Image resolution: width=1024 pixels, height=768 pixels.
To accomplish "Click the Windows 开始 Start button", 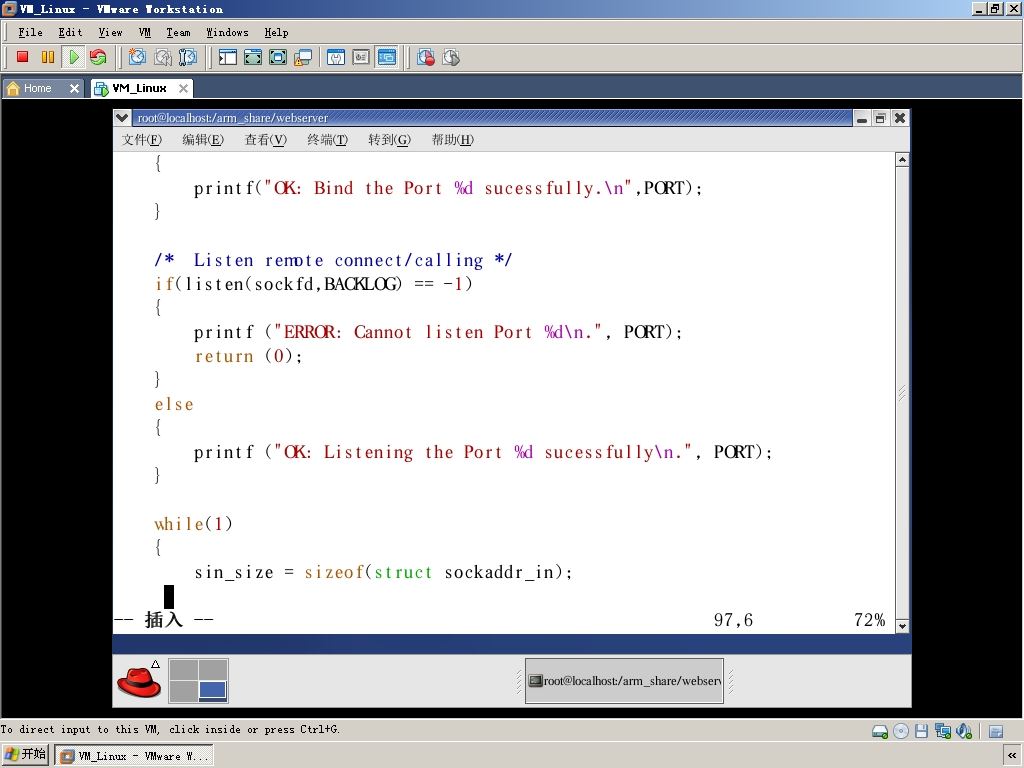I will coord(25,756).
